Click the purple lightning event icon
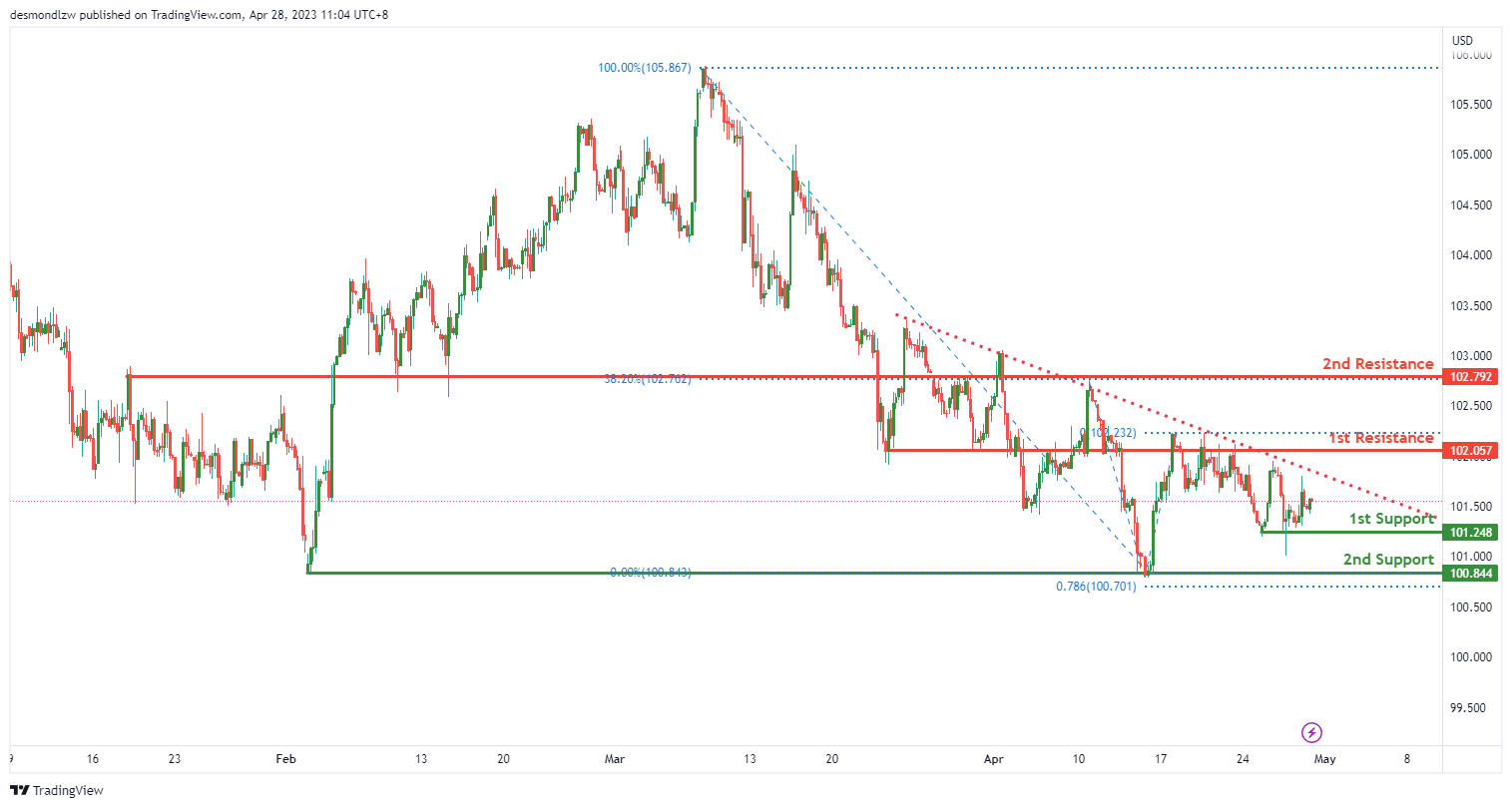The image size is (1512, 808). tap(1311, 733)
